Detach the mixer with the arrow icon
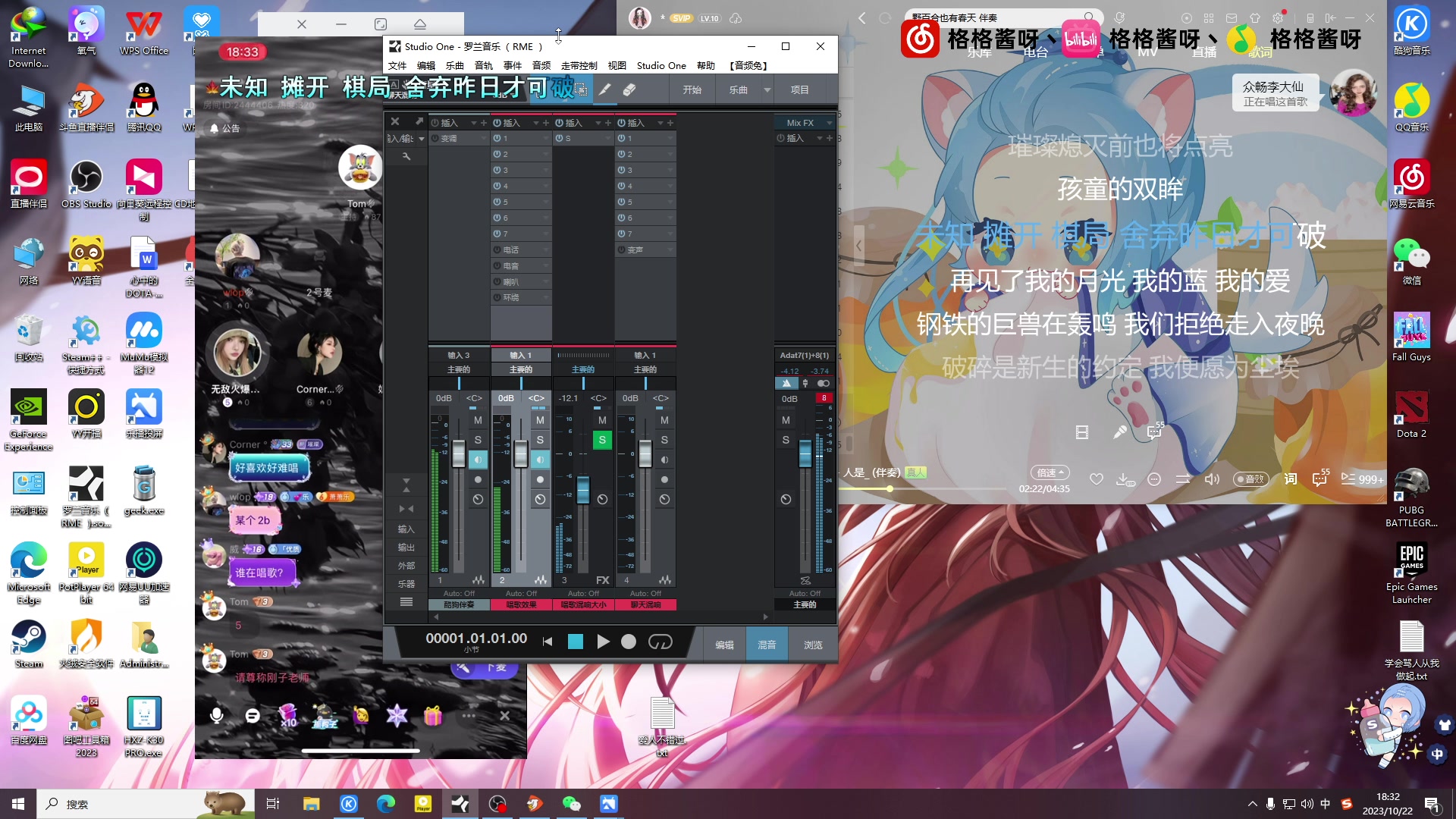This screenshot has height=819, width=1456. click(419, 121)
